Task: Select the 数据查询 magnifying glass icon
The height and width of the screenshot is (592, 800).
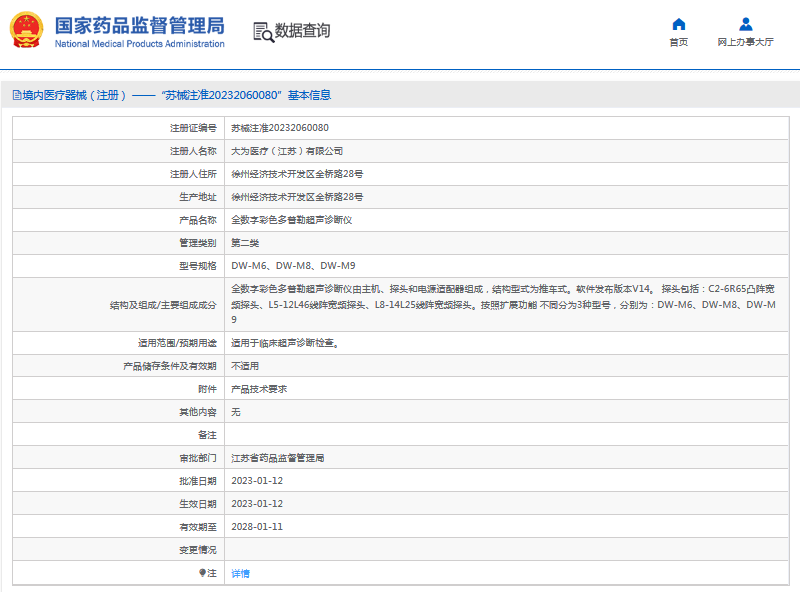Action: pyautogui.click(x=260, y=33)
